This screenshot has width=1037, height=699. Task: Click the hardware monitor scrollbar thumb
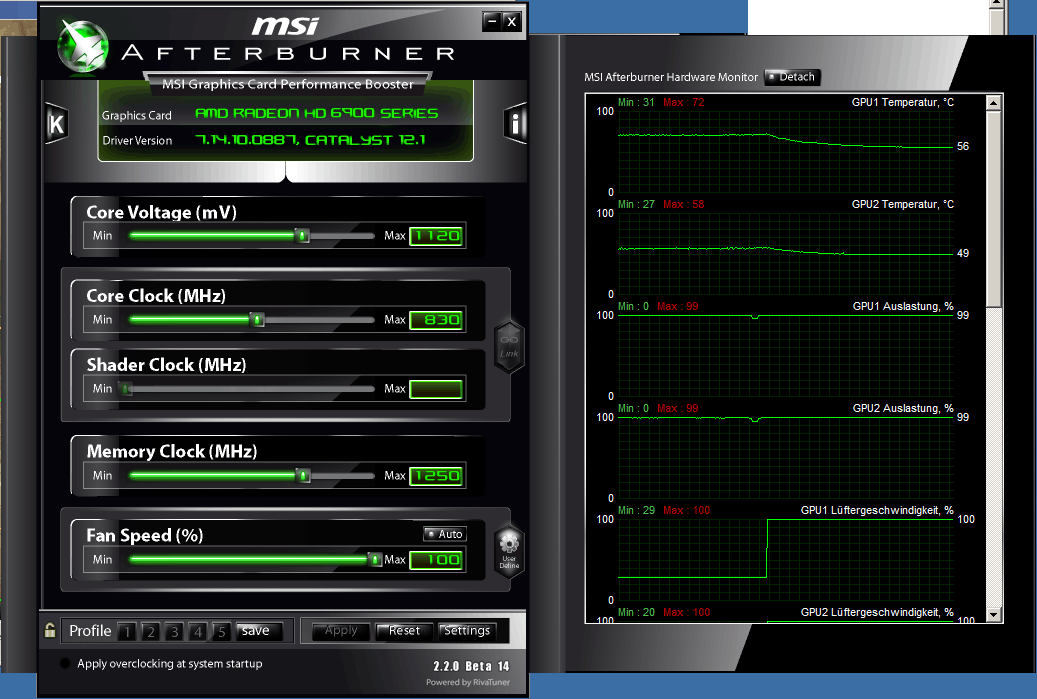coord(993,209)
